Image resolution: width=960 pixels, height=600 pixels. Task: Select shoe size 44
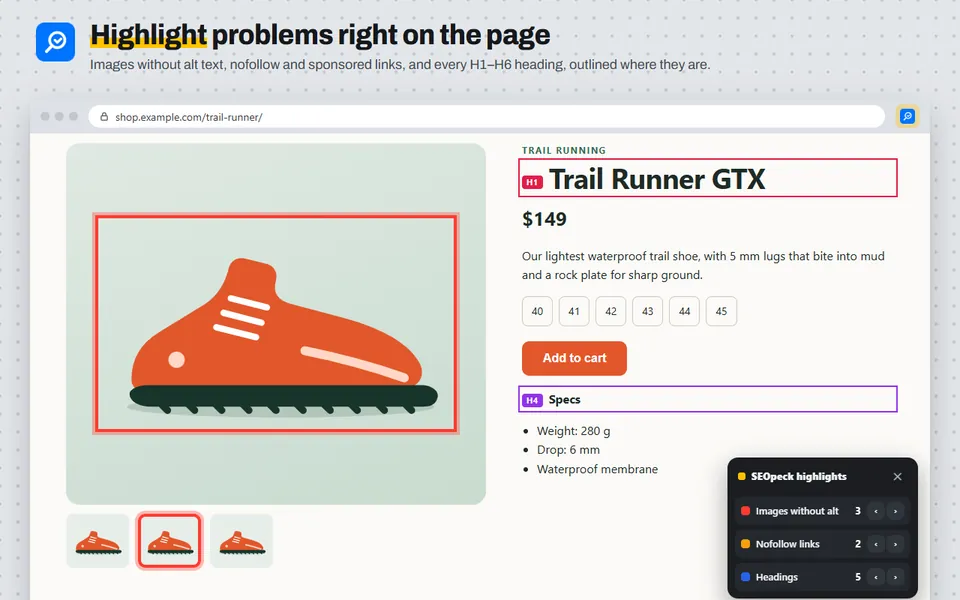coord(684,311)
